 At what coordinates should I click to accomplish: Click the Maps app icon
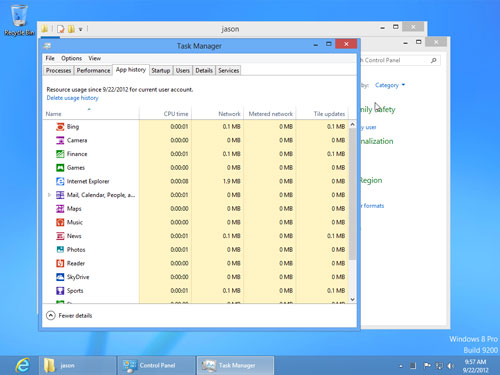(60, 209)
